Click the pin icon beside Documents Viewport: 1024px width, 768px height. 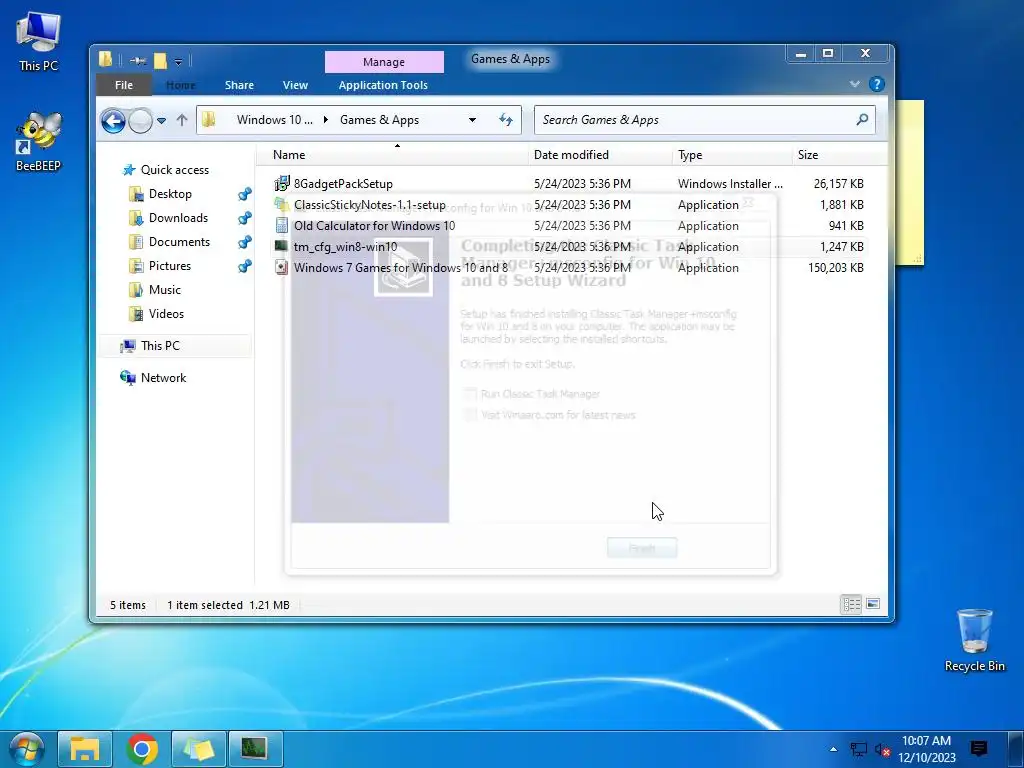click(x=245, y=242)
